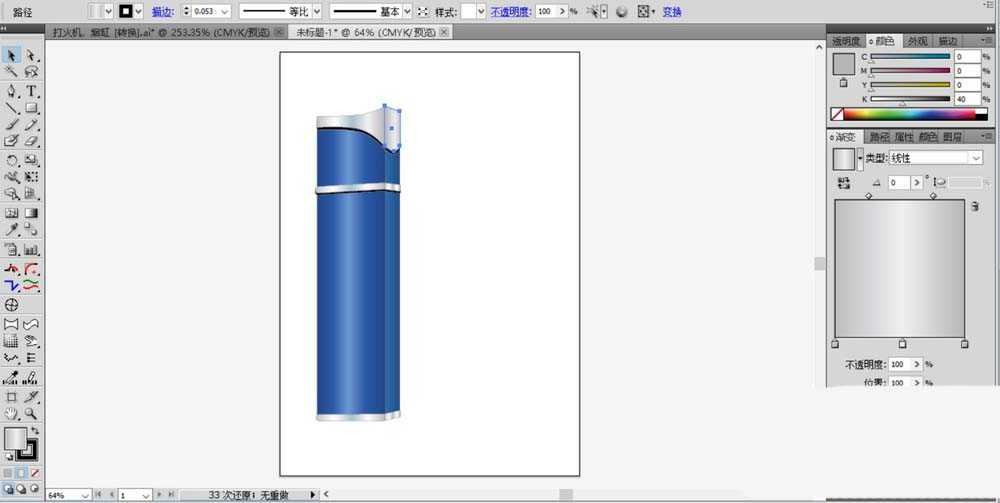Open the stroke weight dropdown arrow

pyautogui.click(x=224, y=11)
